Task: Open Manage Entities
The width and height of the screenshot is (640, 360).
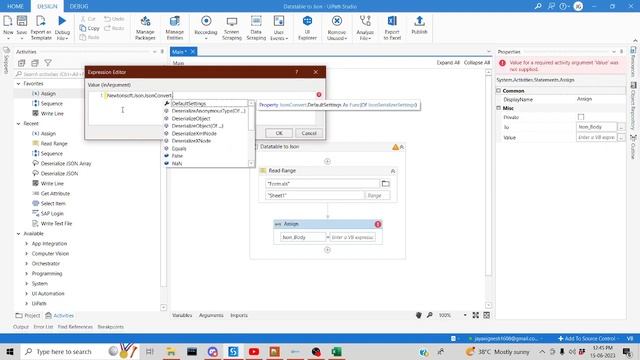Action: 175,21
